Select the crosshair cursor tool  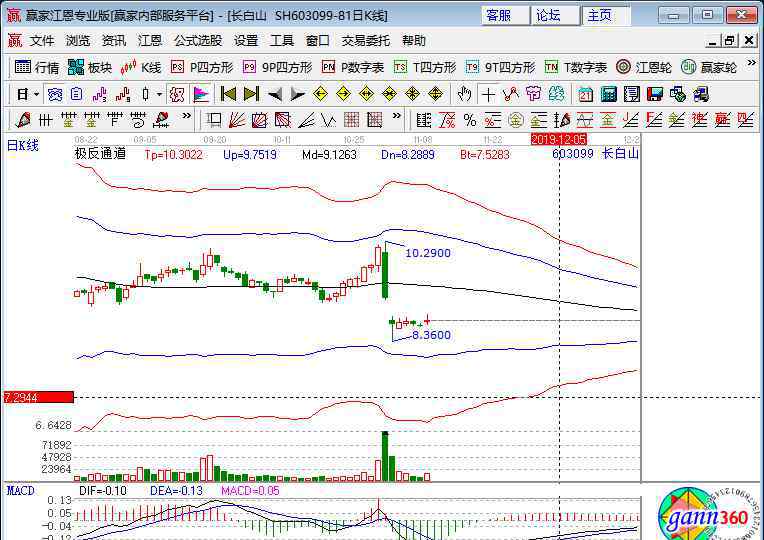pos(487,94)
